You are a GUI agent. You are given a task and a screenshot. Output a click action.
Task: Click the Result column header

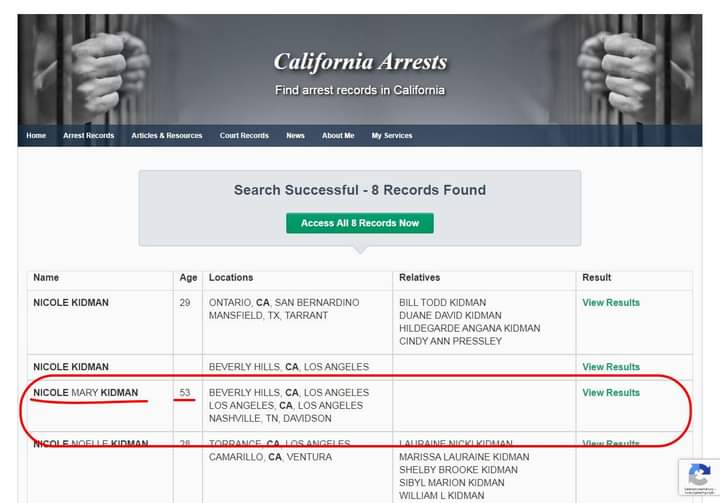596,277
